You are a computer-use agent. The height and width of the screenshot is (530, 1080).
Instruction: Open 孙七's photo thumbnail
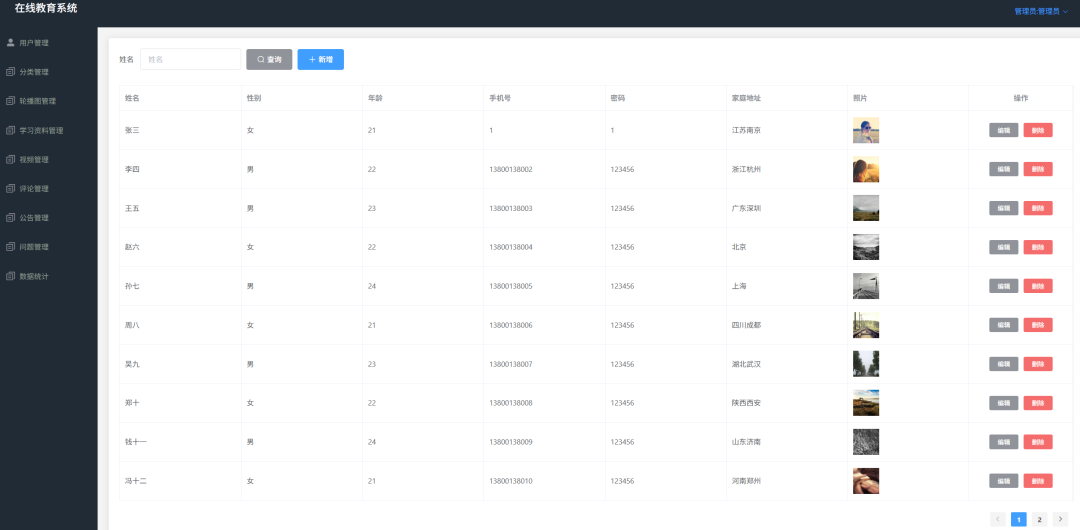click(866, 286)
